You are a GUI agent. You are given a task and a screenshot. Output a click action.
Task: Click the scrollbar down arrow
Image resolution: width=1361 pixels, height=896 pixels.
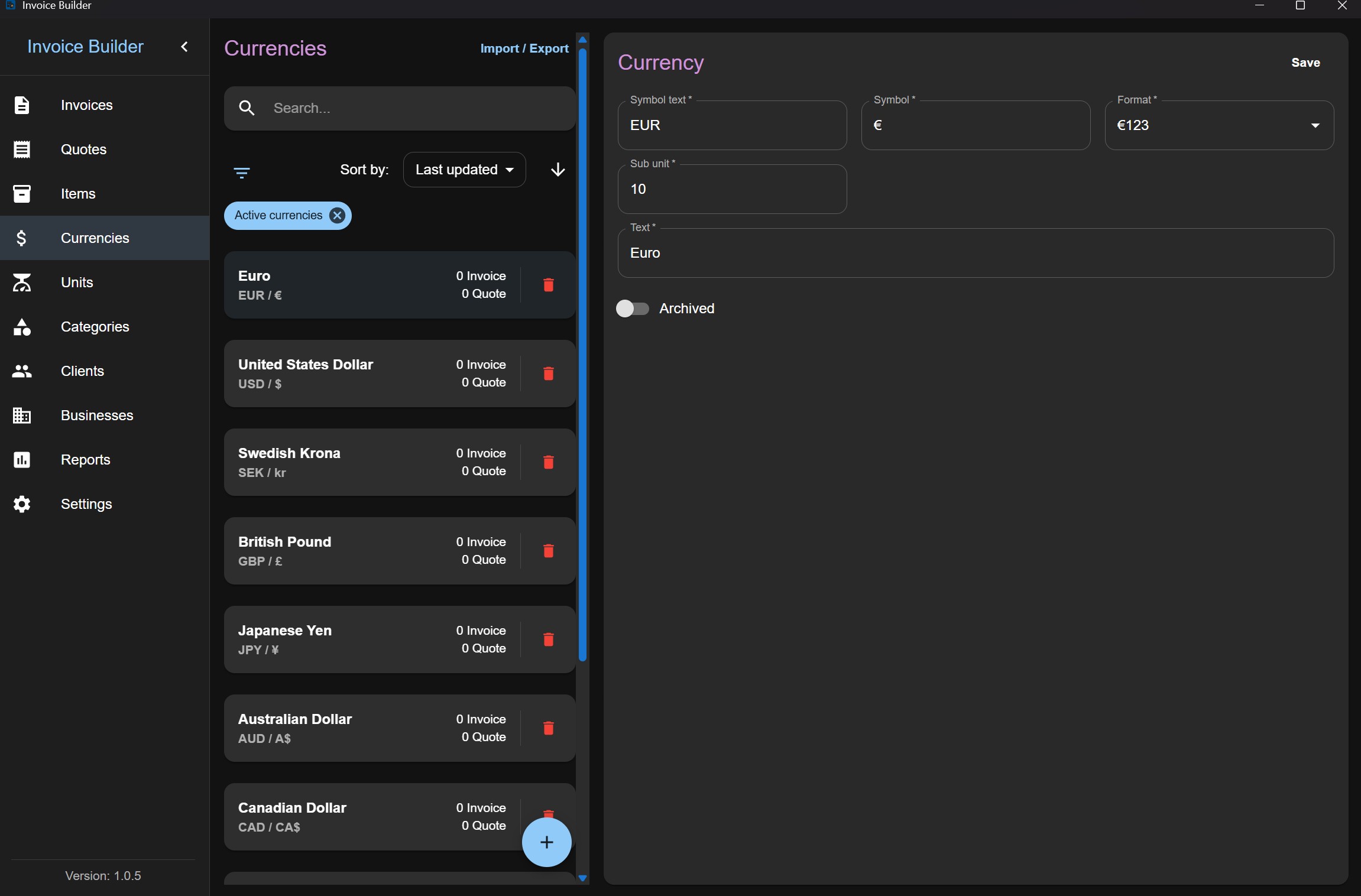(582, 878)
